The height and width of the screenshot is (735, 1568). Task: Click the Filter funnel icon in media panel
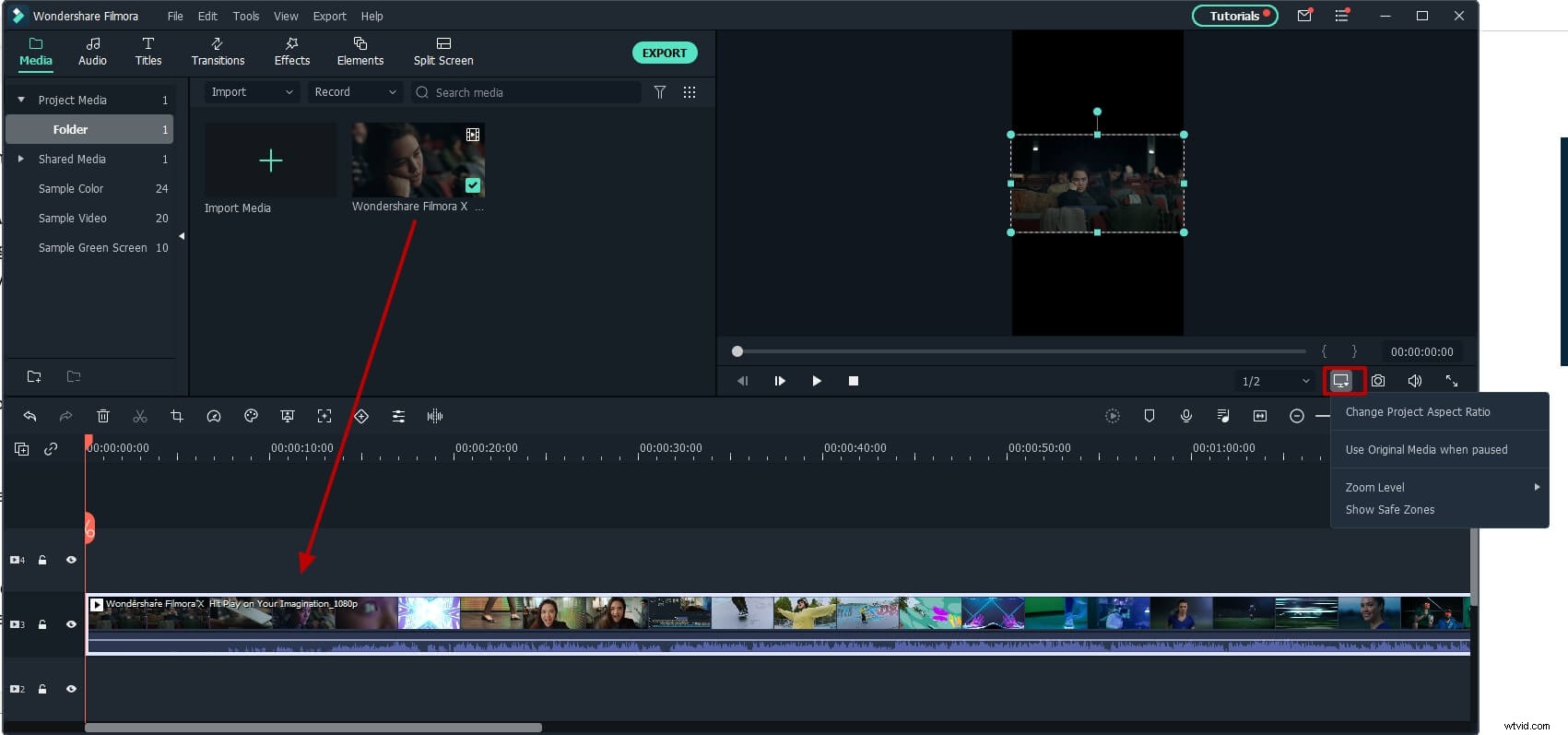[x=660, y=92]
